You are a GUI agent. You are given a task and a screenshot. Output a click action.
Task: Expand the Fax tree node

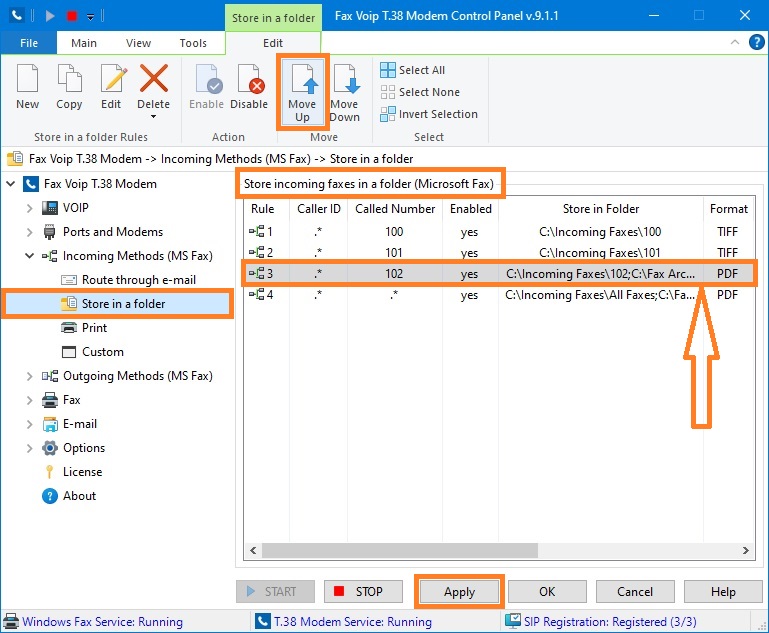click(29, 400)
